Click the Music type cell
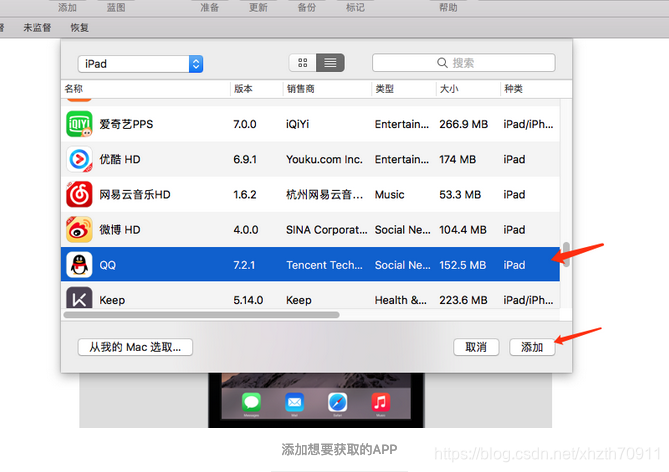Screen dimensions: 669x472 (390, 195)
